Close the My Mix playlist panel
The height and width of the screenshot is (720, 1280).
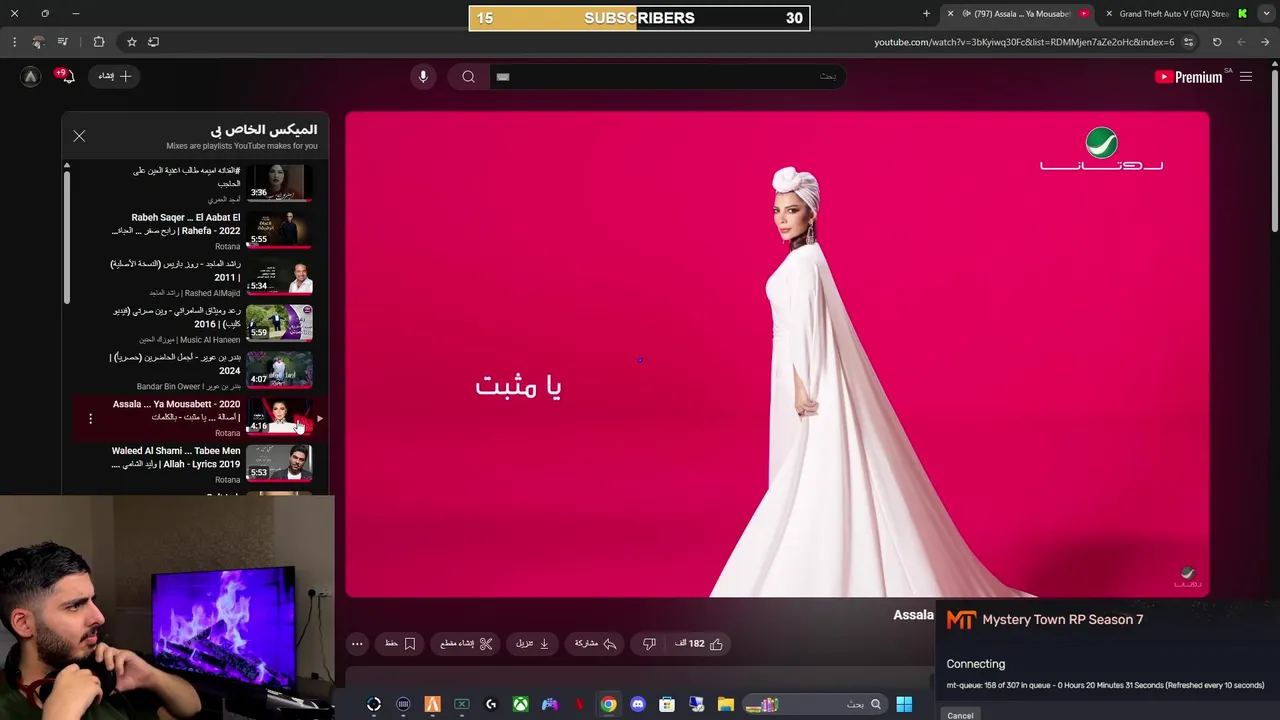(79, 136)
